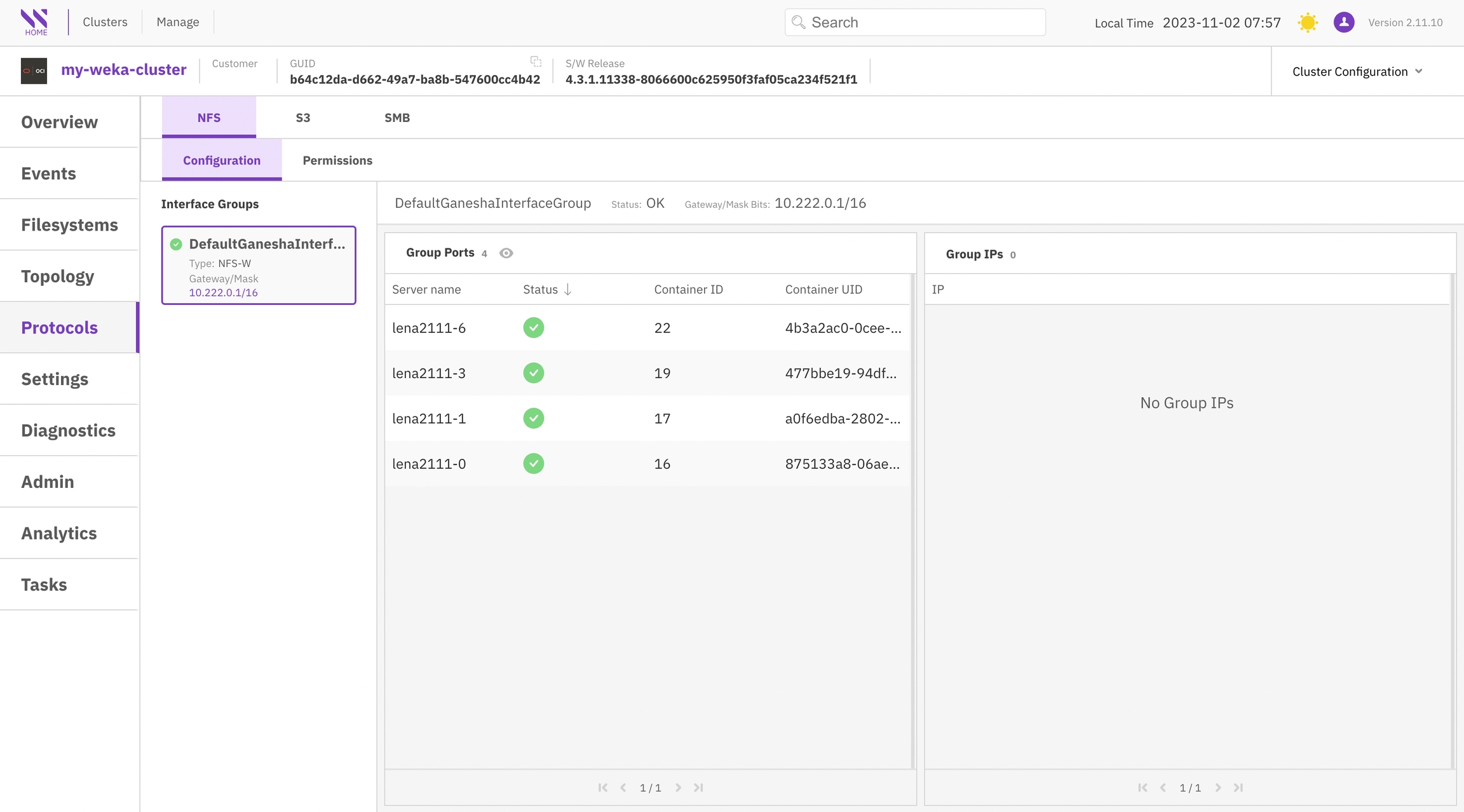Screen dimensions: 1464x812
Task: Click the Search input field
Action: (x=915, y=22)
